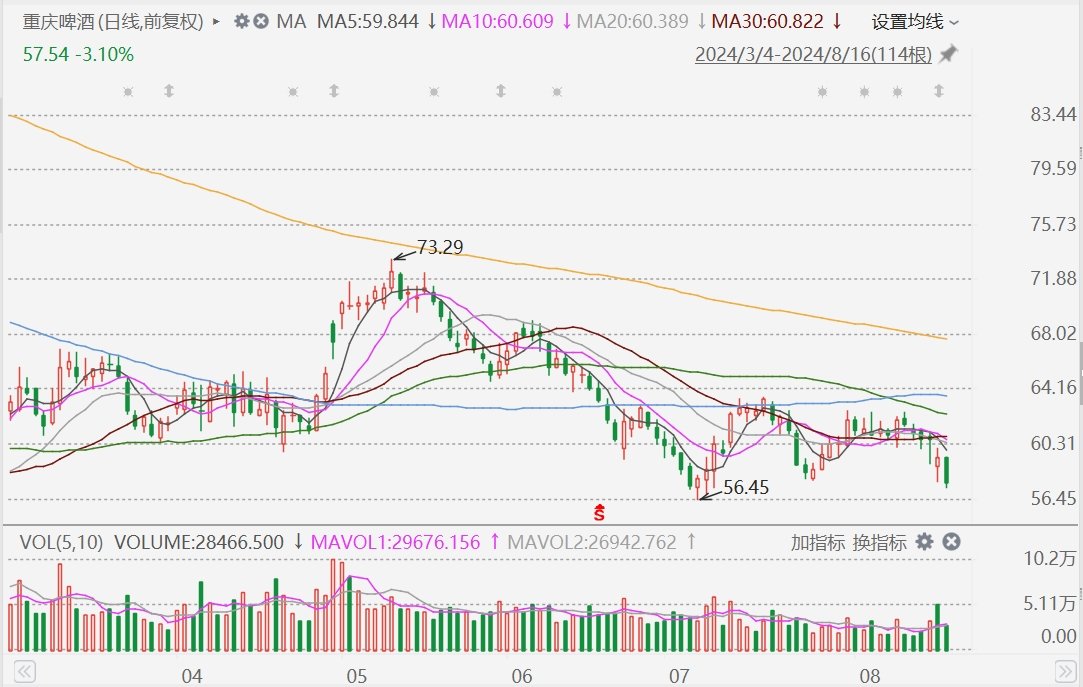
Task: Click the price change text 57.54 -3.10%
Action: 78,55
